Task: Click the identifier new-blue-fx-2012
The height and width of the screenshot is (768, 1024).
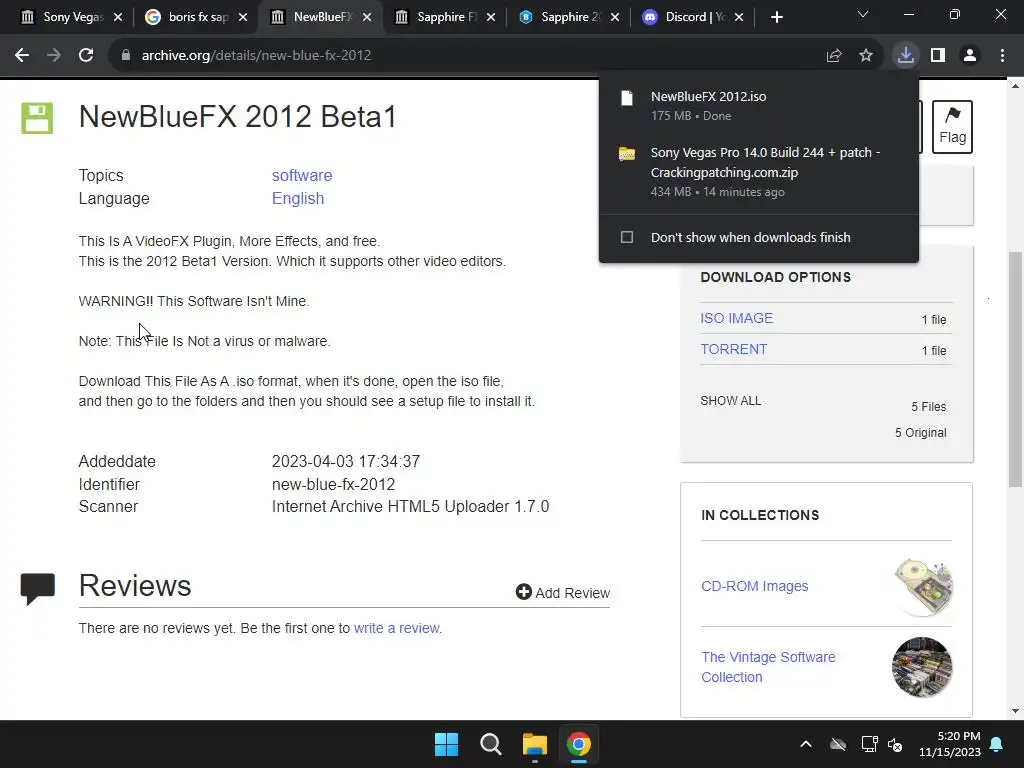Action: click(x=333, y=485)
